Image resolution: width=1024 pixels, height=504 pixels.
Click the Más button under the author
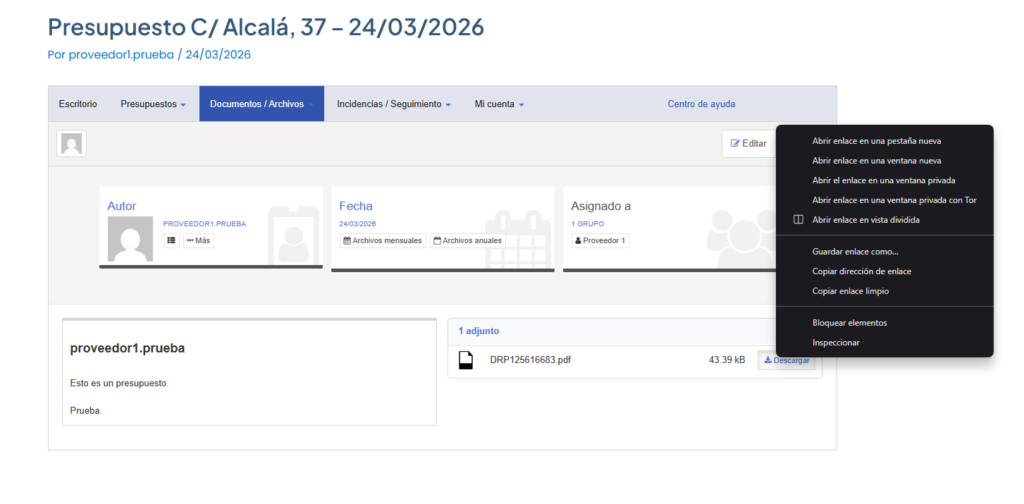pyautogui.click(x=199, y=240)
